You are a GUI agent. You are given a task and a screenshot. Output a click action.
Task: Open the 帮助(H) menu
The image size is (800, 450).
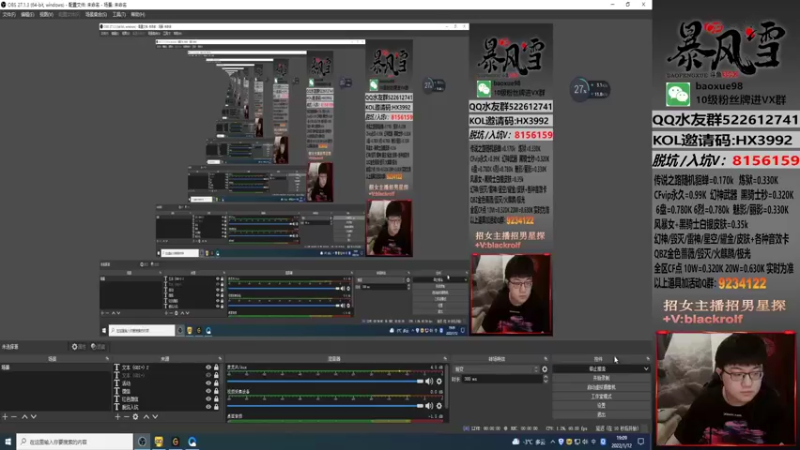[138, 14]
